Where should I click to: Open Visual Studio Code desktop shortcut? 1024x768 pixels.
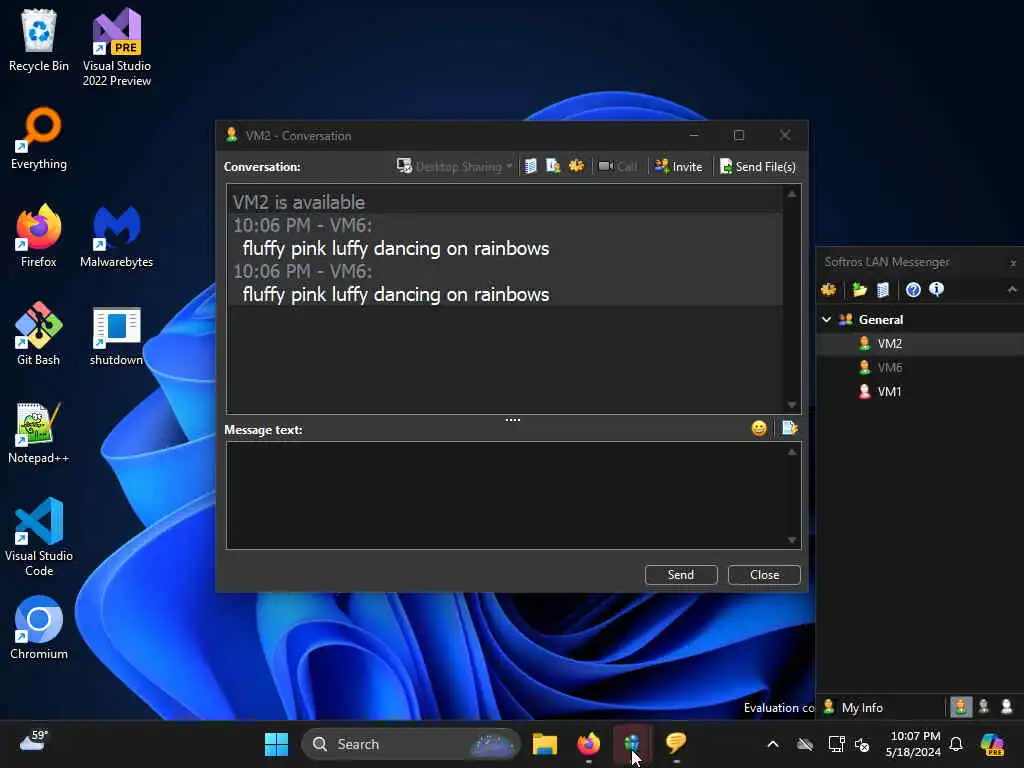pyautogui.click(x=39, y=537)
